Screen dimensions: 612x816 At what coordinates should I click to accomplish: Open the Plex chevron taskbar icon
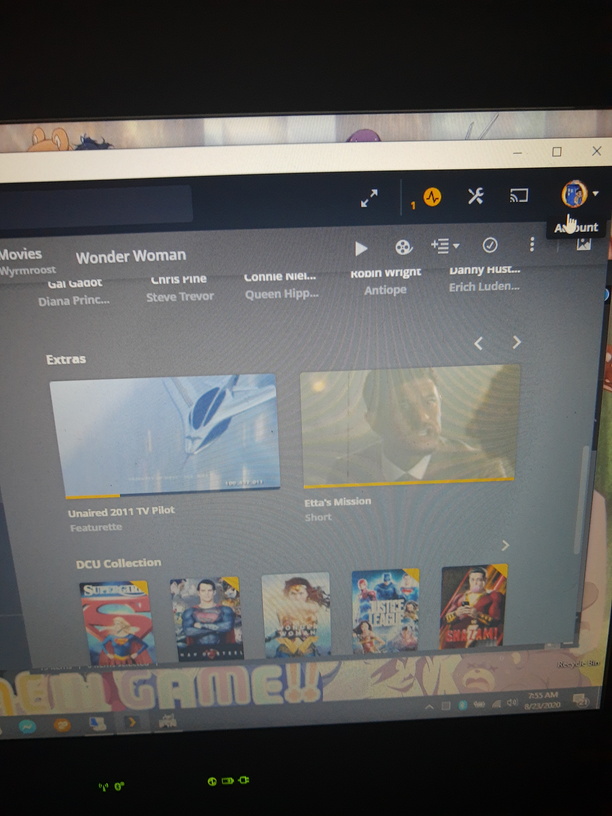pyautogui.click(x=132, y=722)
